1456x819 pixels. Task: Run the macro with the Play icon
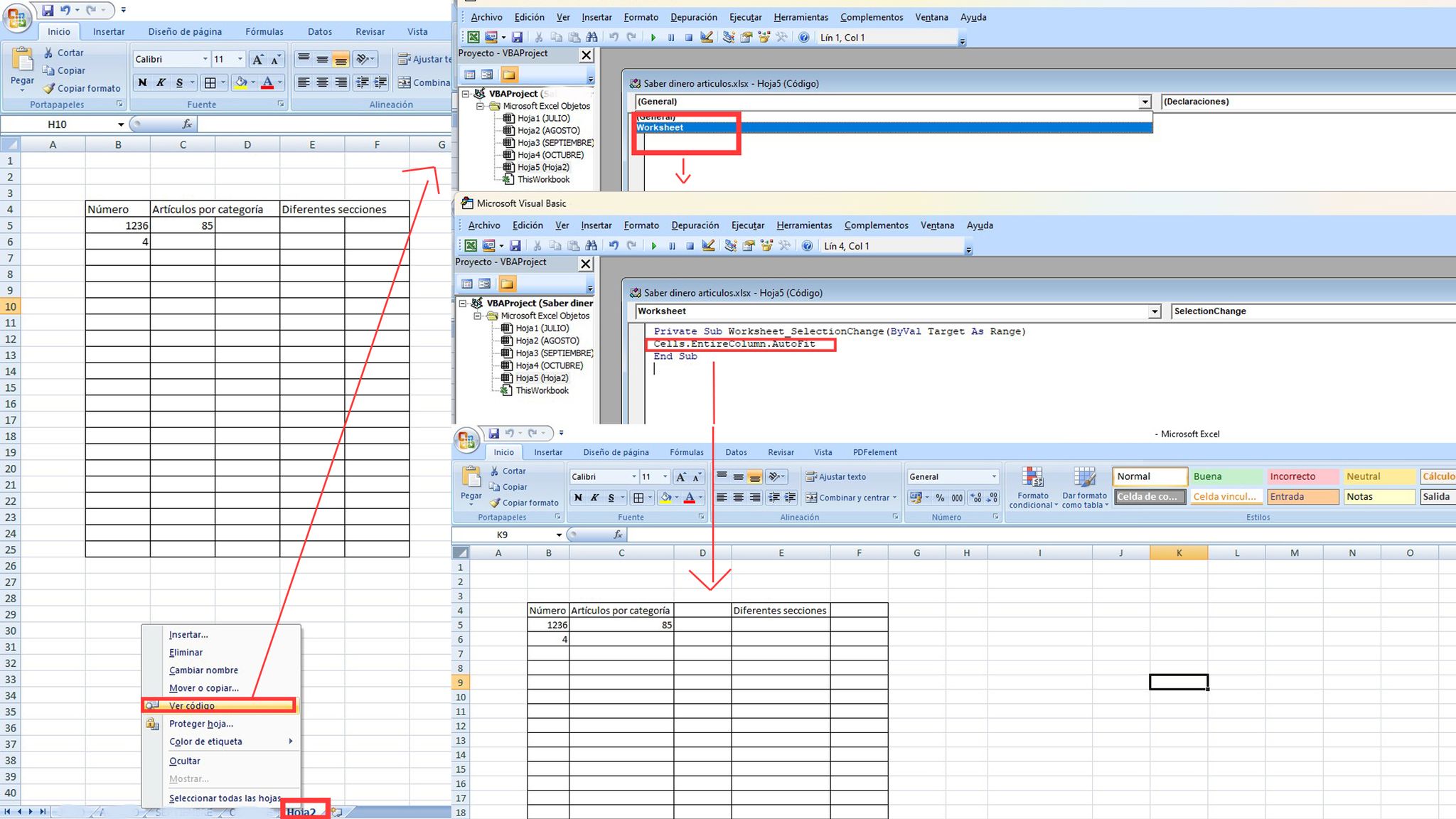coord(653,245)
